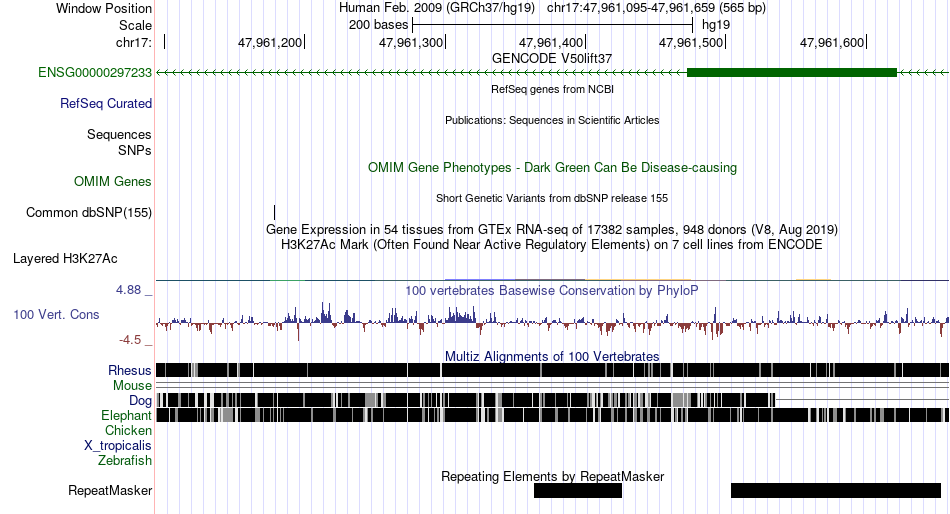
Task: Click Short Genetic Variants dbSNP 155 title
Action: click(552, 198)
